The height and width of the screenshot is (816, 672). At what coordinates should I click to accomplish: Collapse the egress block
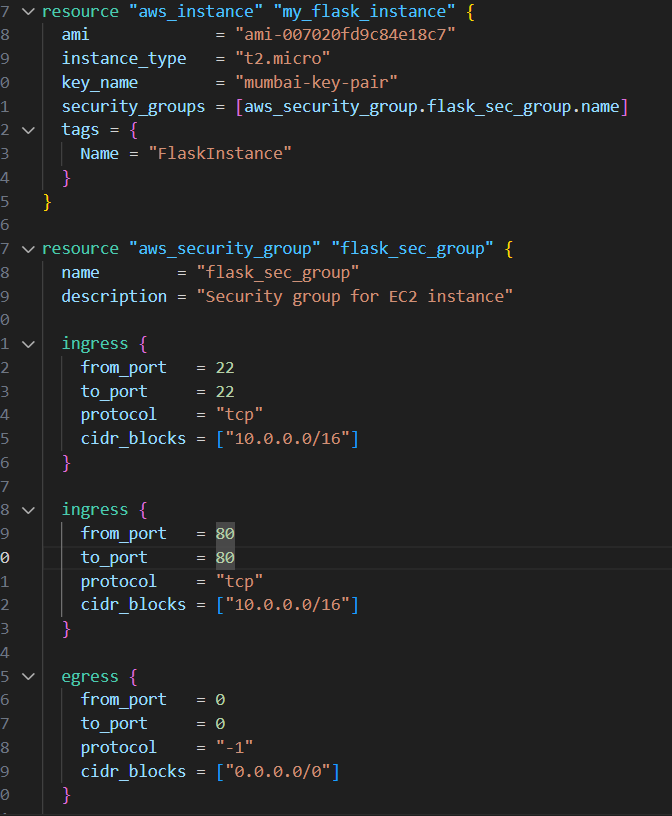(x=28, y=677)
